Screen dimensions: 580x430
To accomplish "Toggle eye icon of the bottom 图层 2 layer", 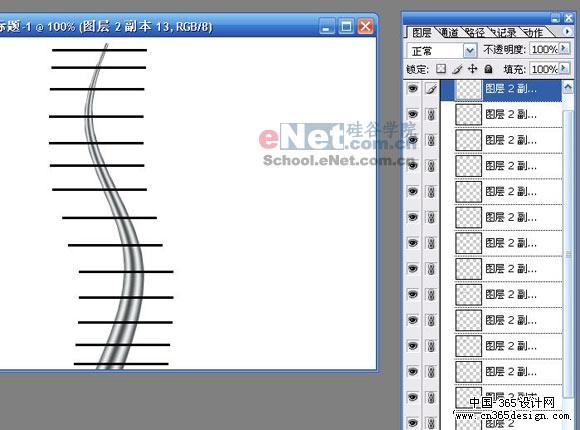I will [x=413, y=423].
